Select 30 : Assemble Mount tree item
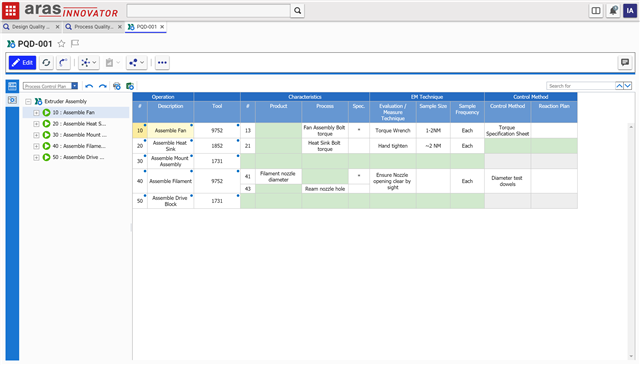Image resolution: width=640 pixels, height=365 pixels. tap(79, 135)
